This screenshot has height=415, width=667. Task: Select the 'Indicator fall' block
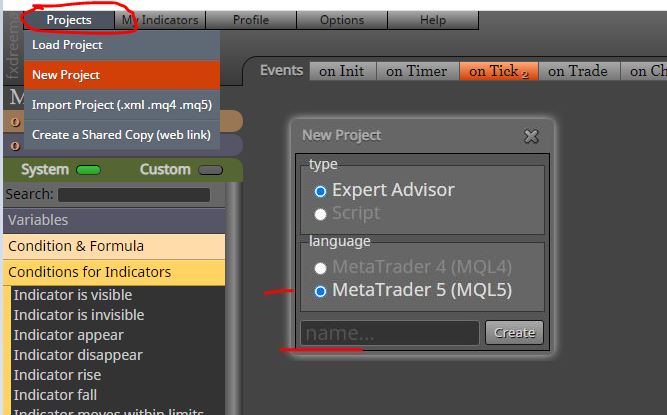click(55, 395)
